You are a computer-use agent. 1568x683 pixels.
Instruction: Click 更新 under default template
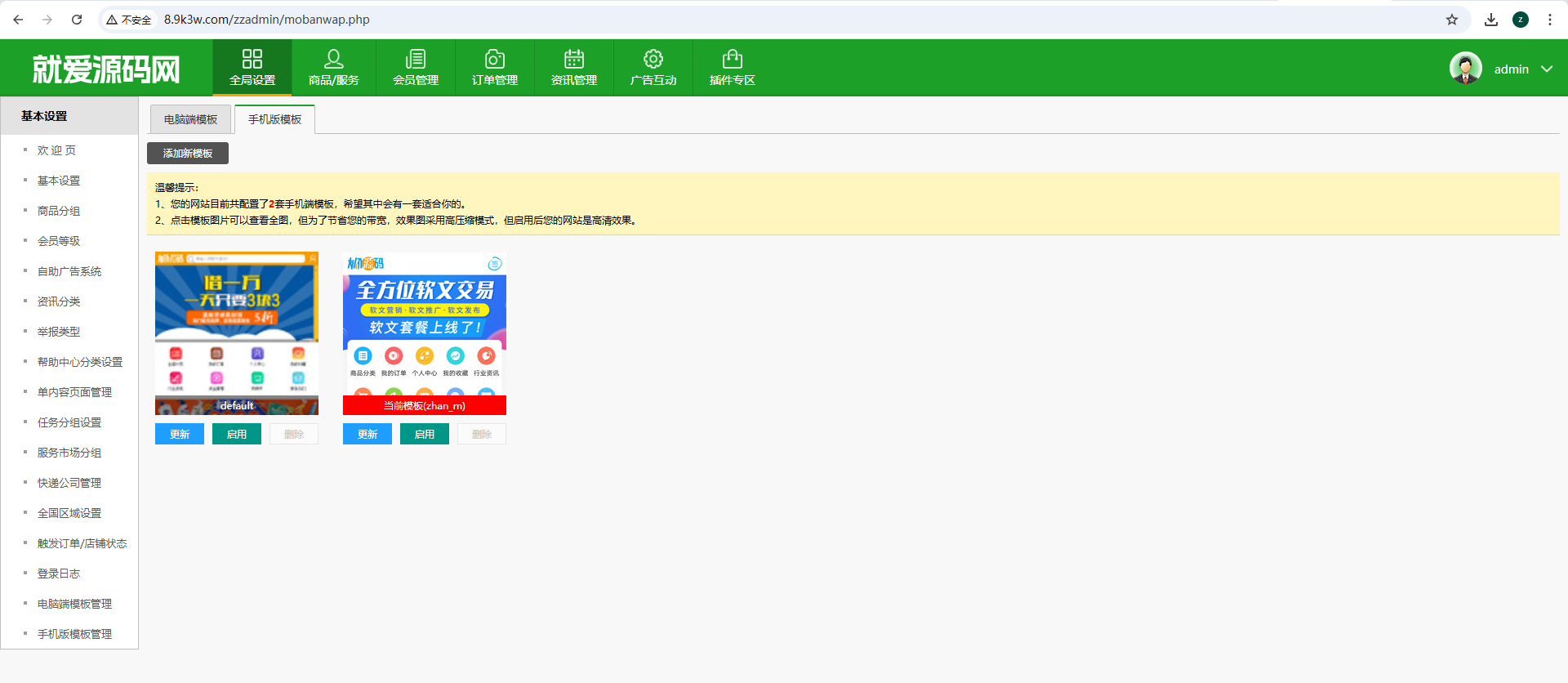coord(180,434)
